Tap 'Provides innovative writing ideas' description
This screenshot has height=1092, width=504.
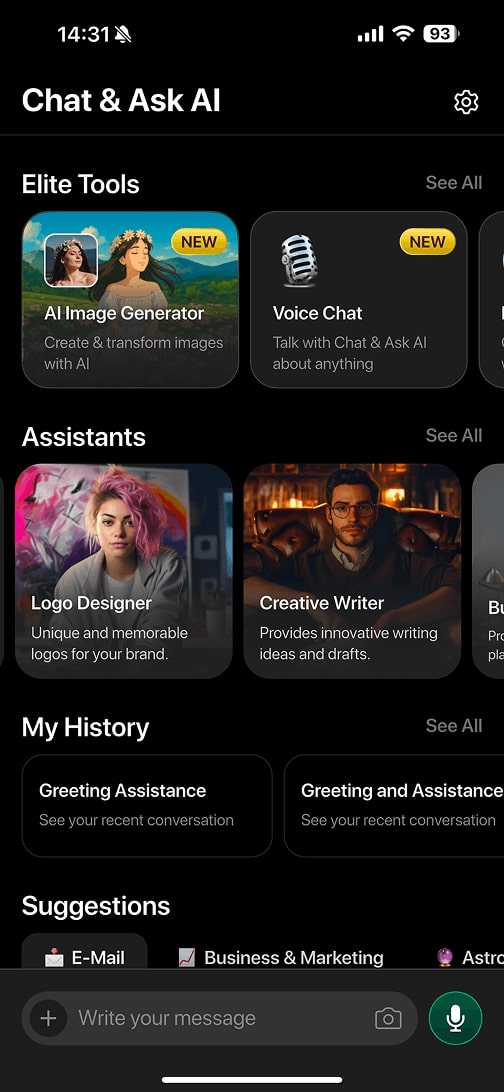348,644
